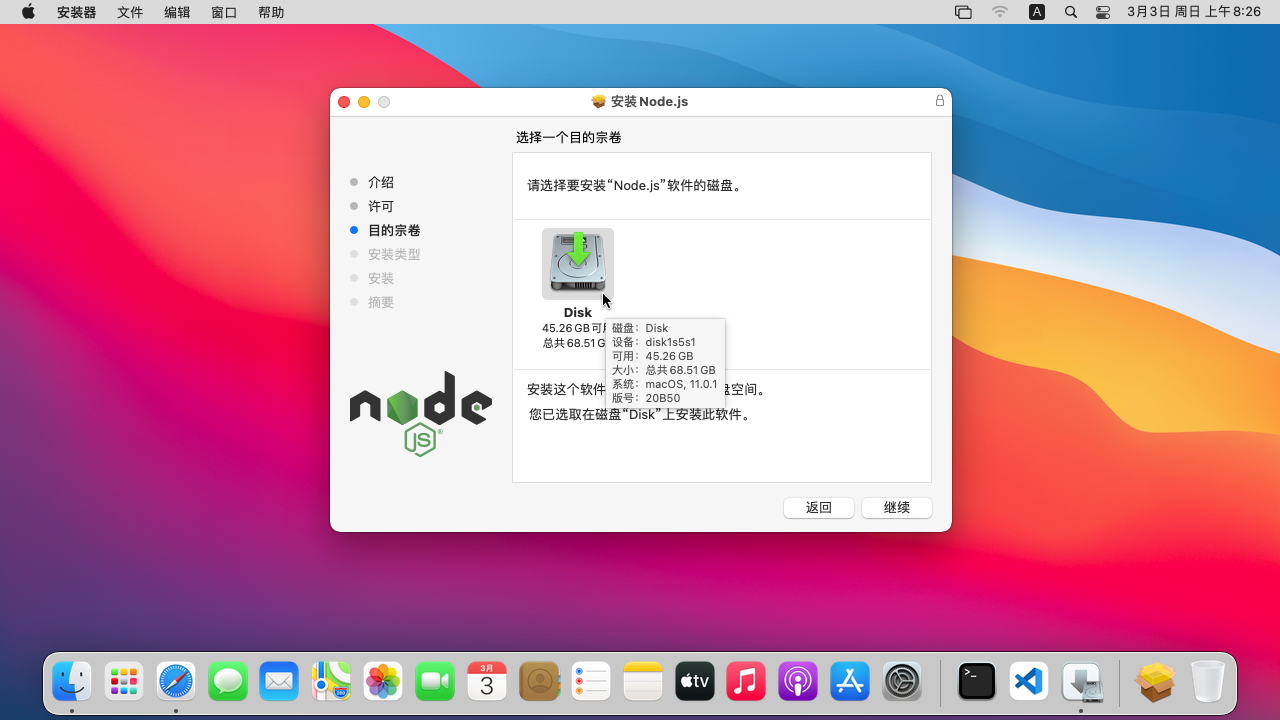The height and width of the screenshot is (720, 1280).
Task: Open Visual Studio Code from the Dock
Action: coord(1029,682)
